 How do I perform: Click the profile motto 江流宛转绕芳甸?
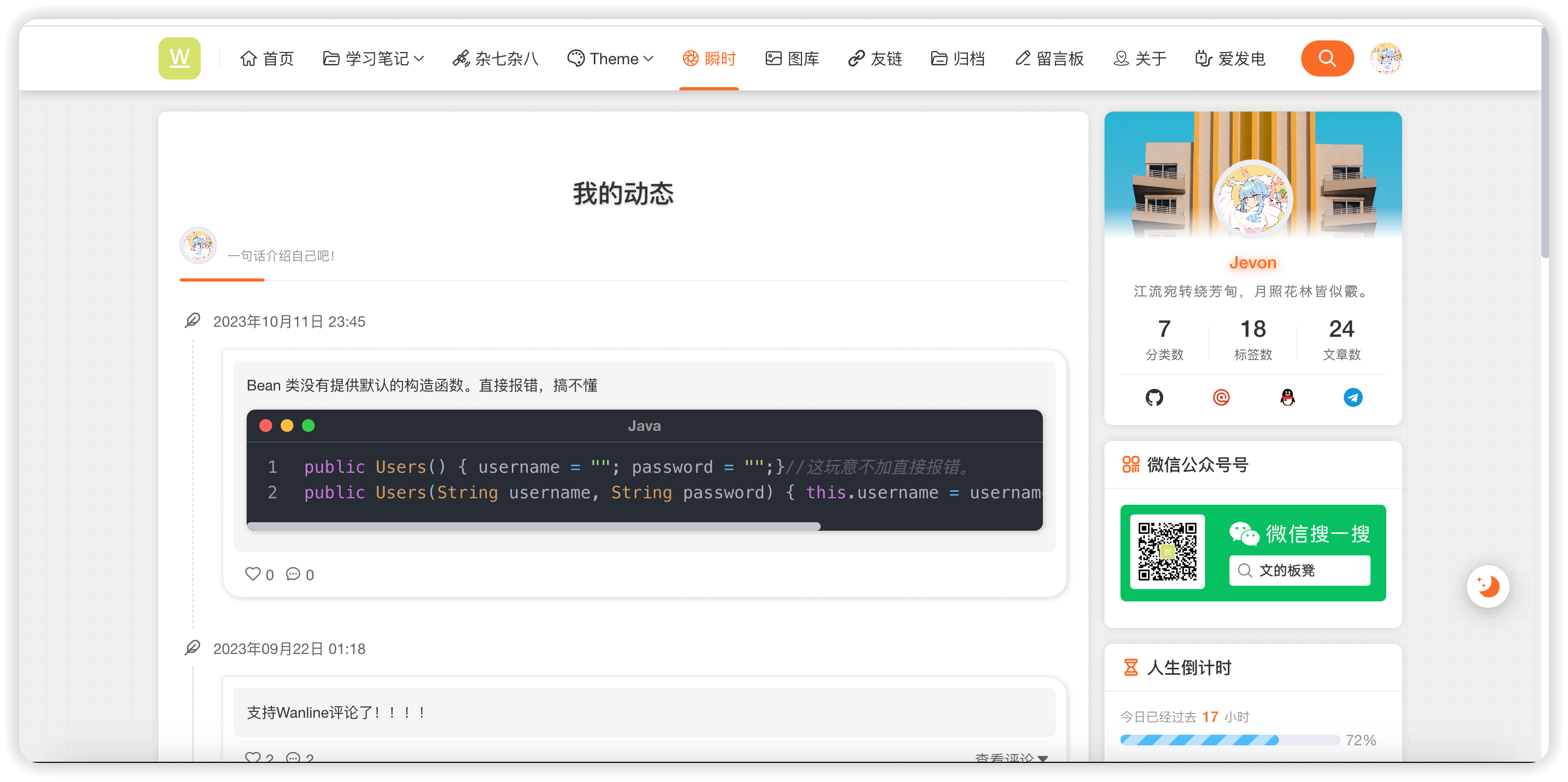pos(1253,292)
